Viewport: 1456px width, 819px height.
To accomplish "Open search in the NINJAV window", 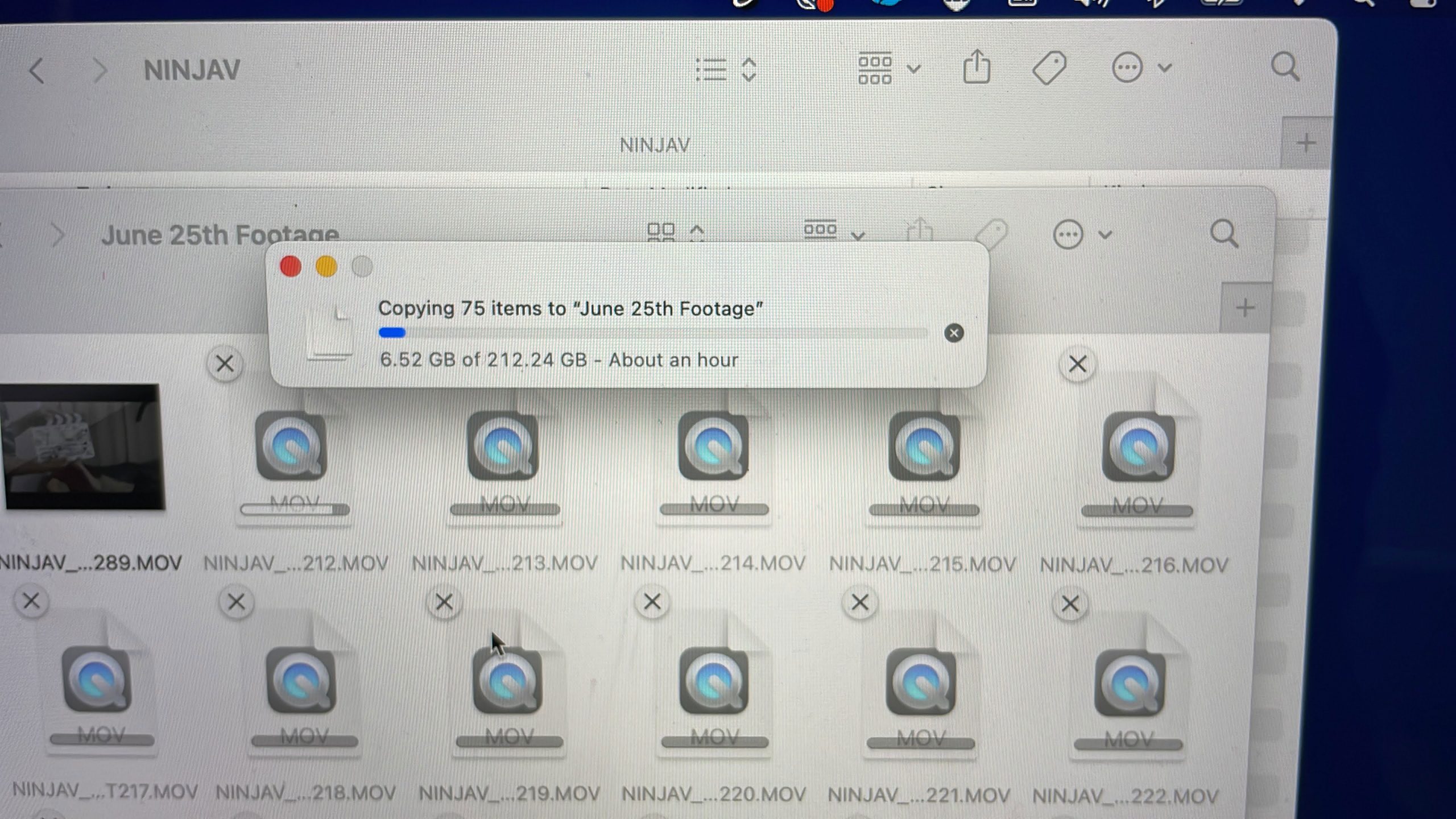I will click(x=1285, y=68).
